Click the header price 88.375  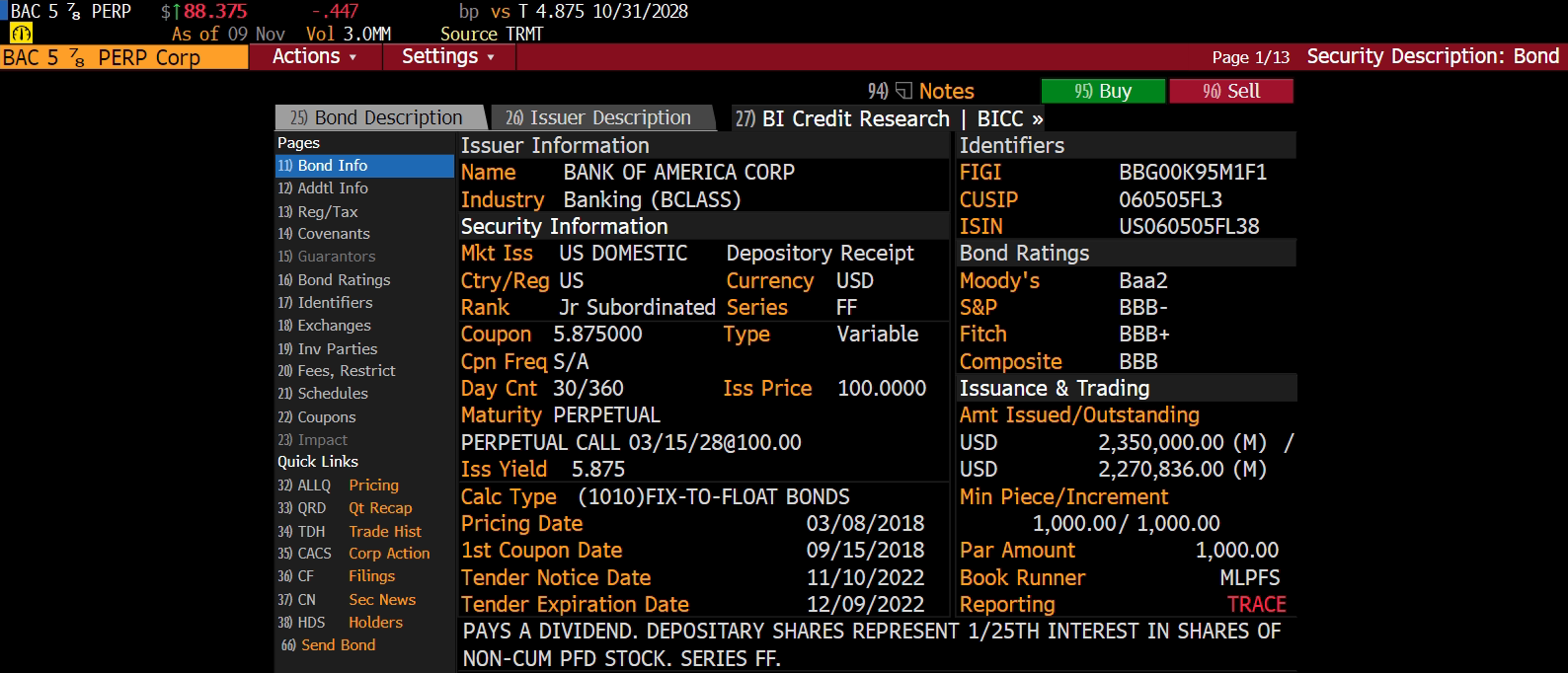[x=215, y=12]
